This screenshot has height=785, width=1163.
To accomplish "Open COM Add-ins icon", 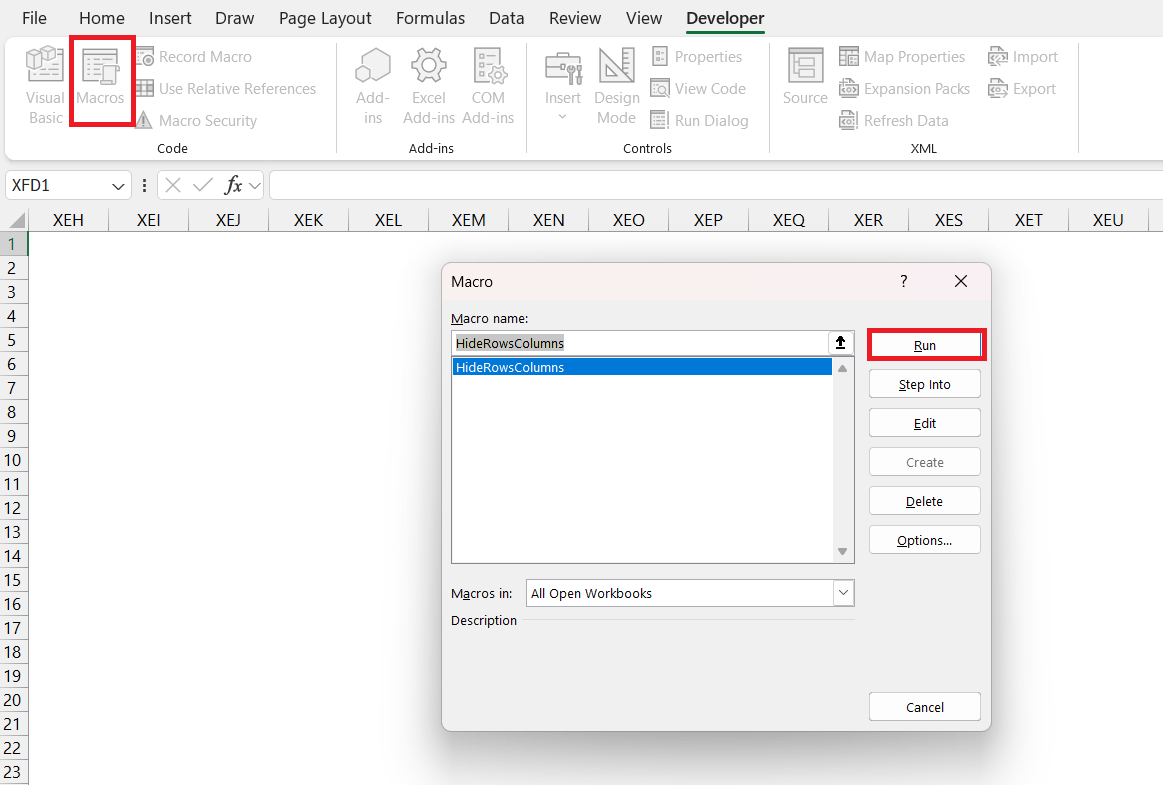I will (488, 66).
